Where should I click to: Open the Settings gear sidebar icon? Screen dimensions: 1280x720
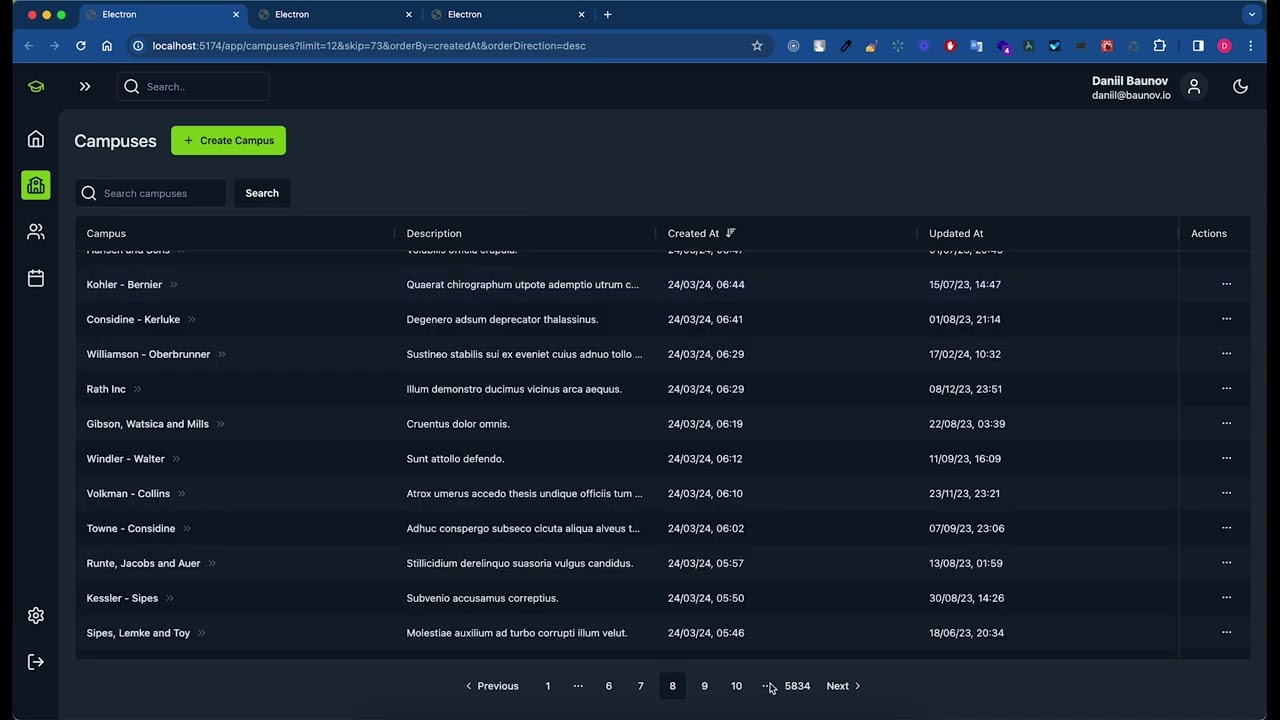[36, 616]
